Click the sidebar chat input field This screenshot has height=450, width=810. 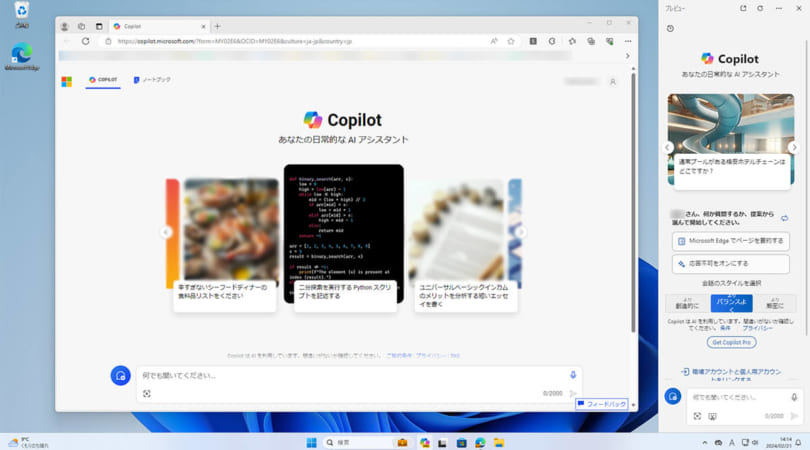739,397
